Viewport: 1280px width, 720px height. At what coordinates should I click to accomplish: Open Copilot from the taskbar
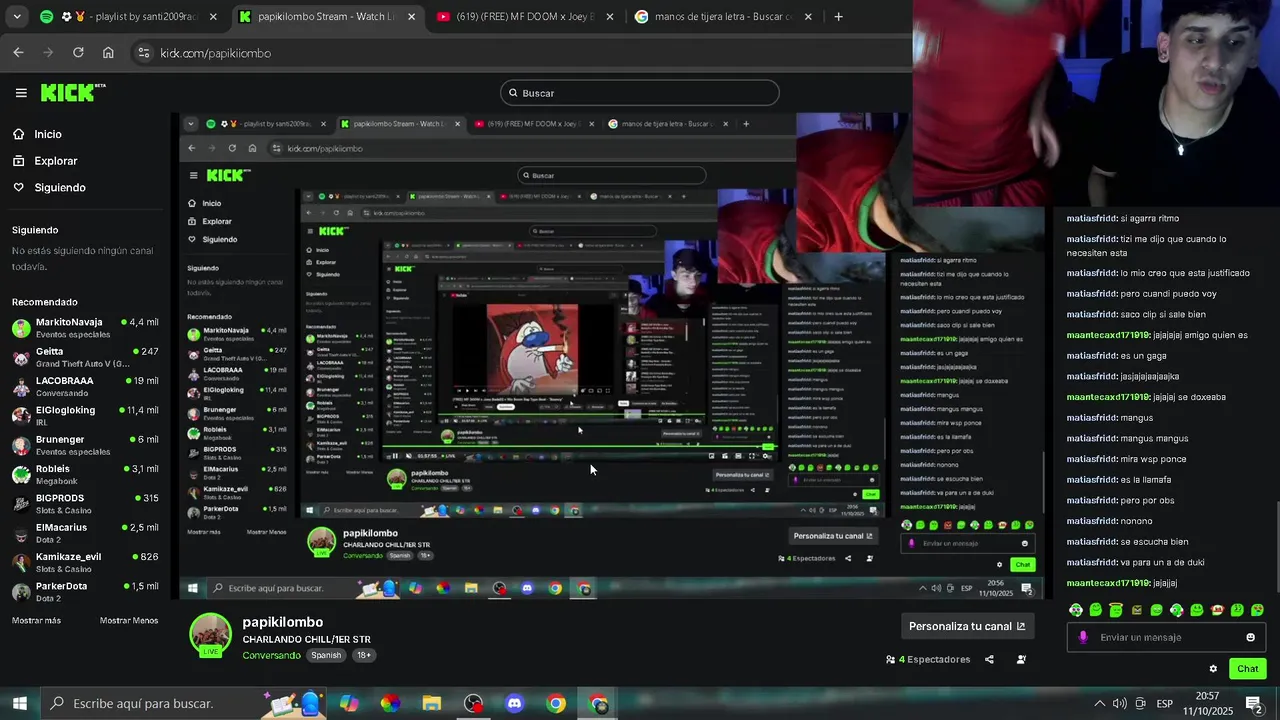pyautogui.click(x=349, y=704)
